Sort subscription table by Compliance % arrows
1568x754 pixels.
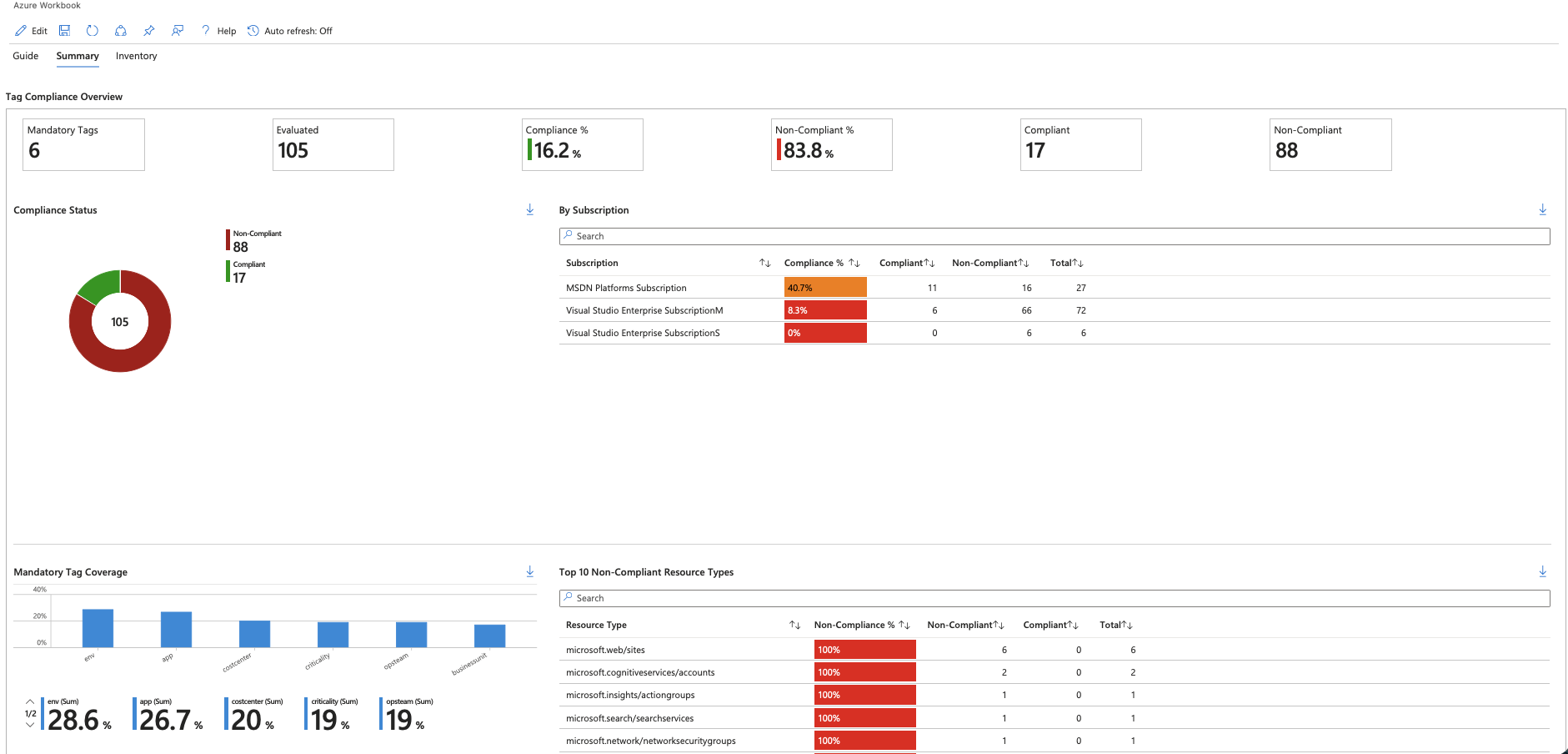pyautogui.click(x=854, y=263)
